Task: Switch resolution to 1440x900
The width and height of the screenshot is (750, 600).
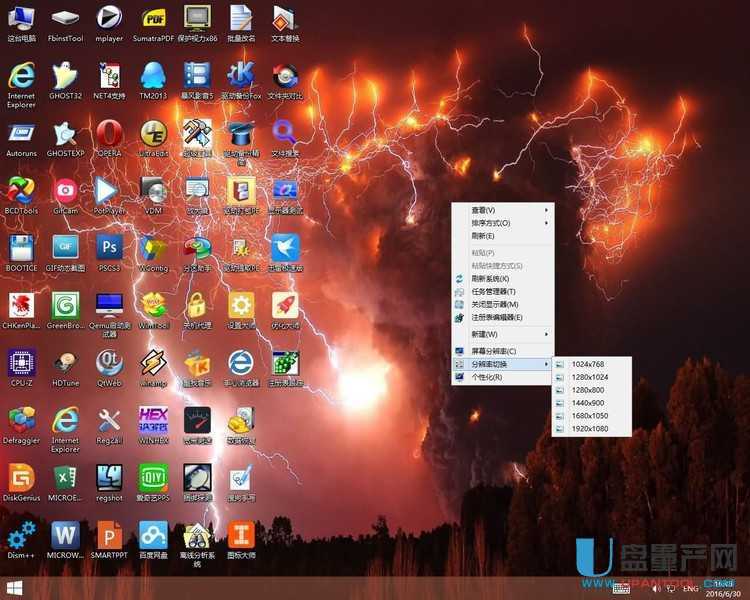Action: coord(592,403)
